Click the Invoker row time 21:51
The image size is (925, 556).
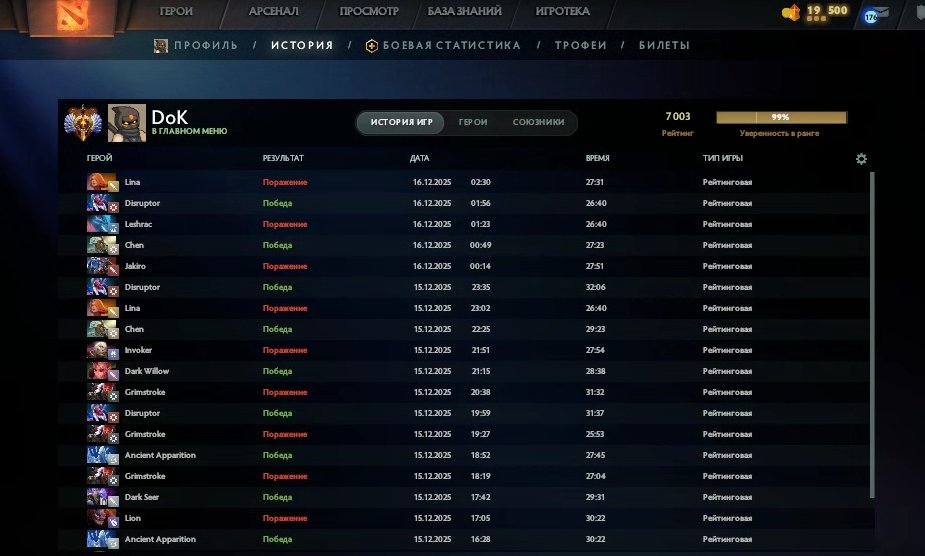(481, 350)
